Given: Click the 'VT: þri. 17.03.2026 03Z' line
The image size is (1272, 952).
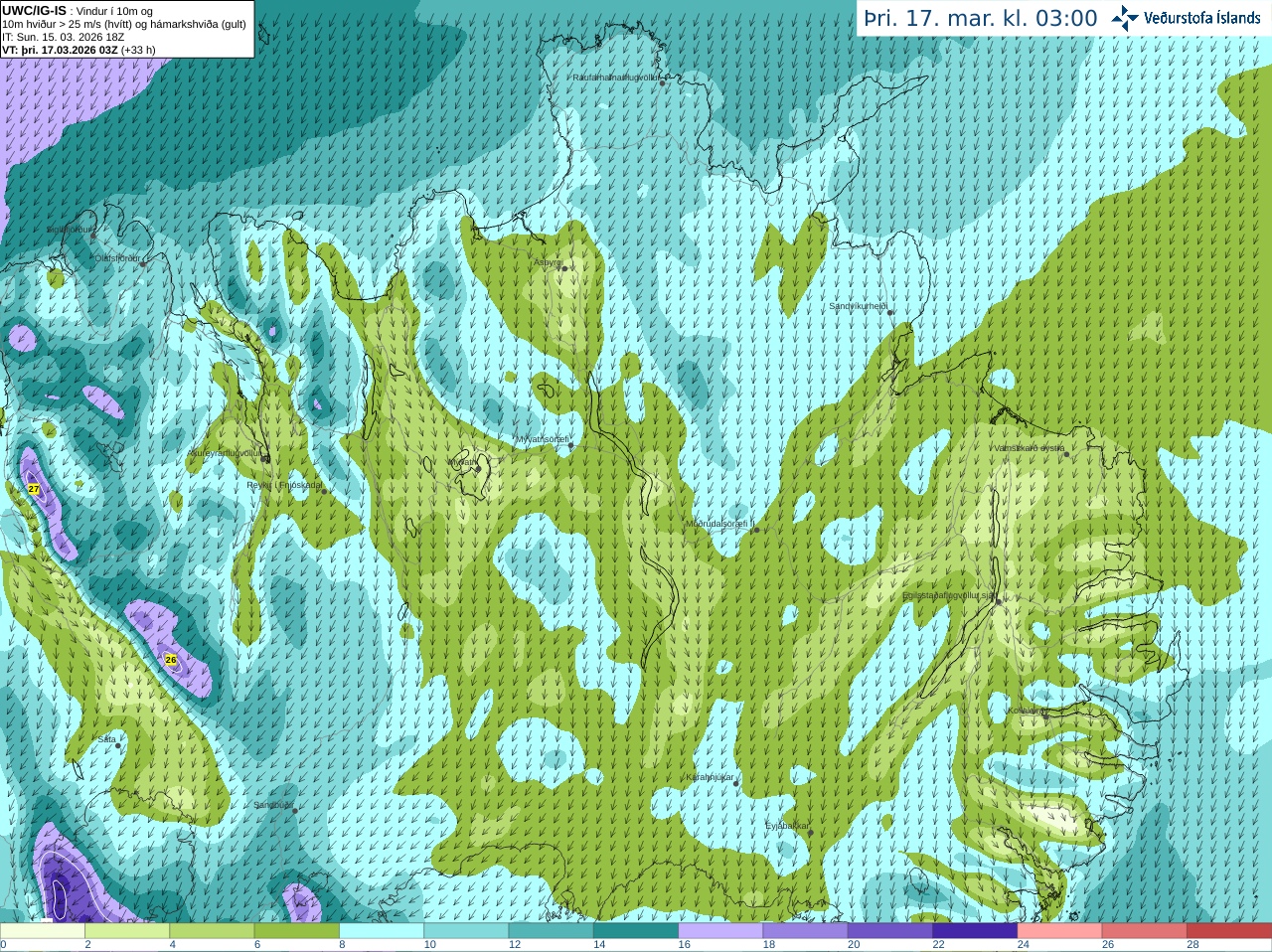Looking at the screenshot, I should pos(60,50).
